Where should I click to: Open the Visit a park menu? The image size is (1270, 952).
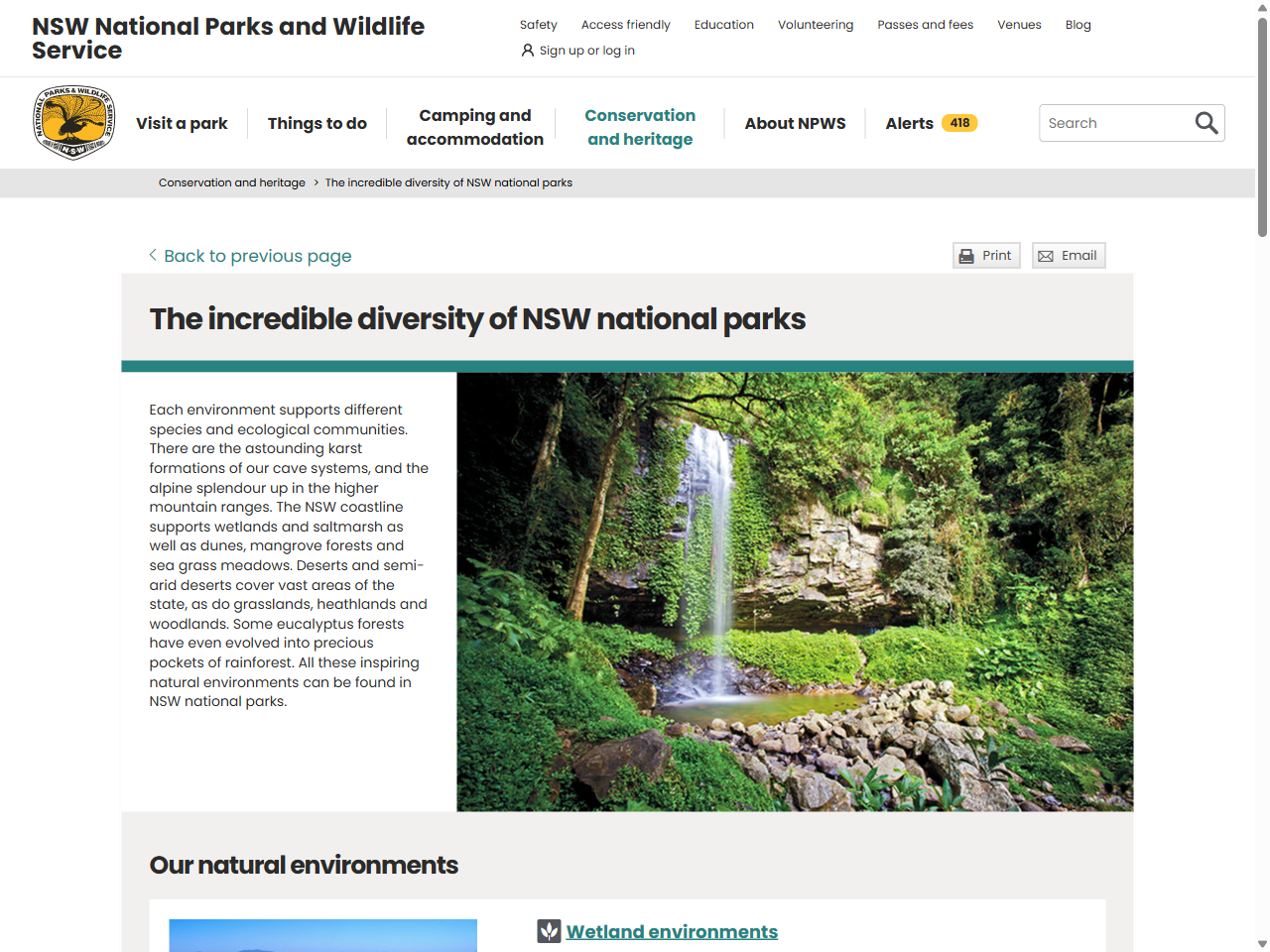(182, 123)
